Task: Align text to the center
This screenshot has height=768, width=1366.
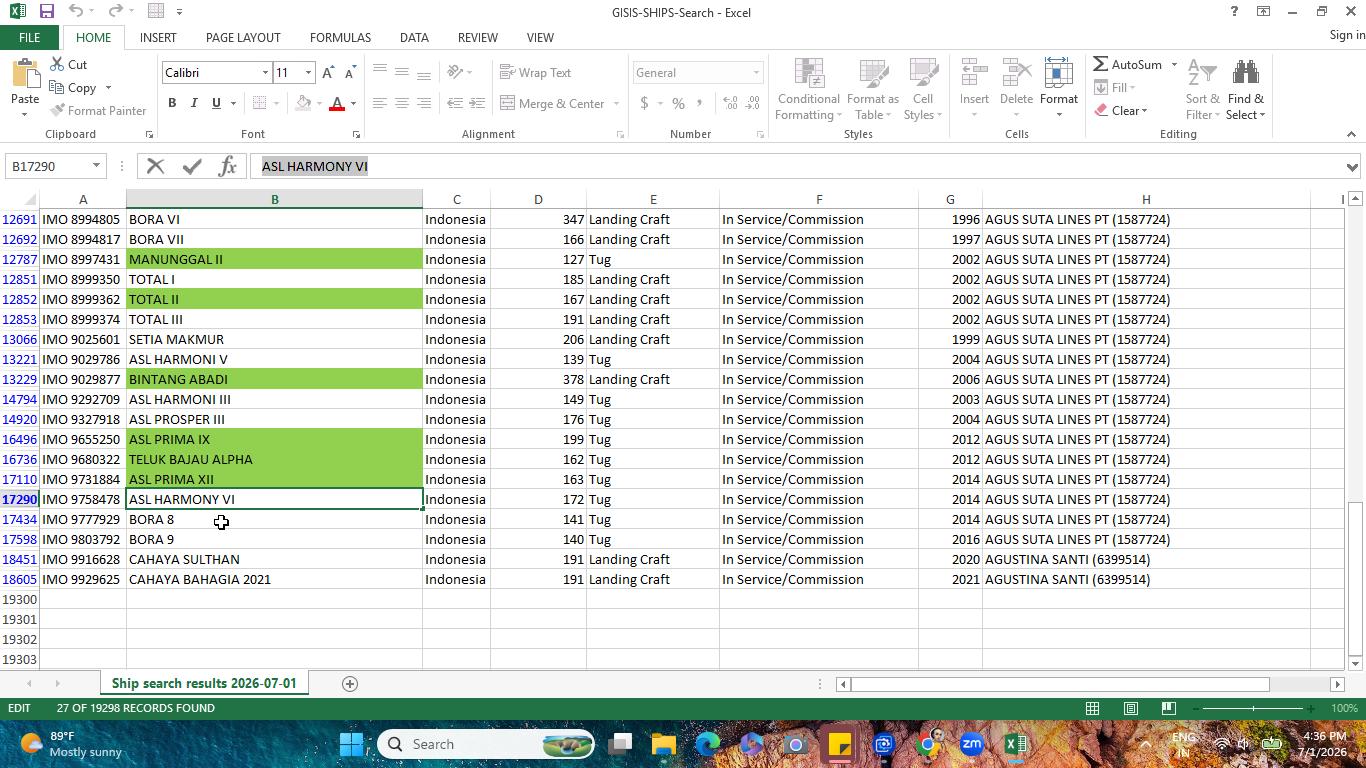Action: click(x=401, y=103)
